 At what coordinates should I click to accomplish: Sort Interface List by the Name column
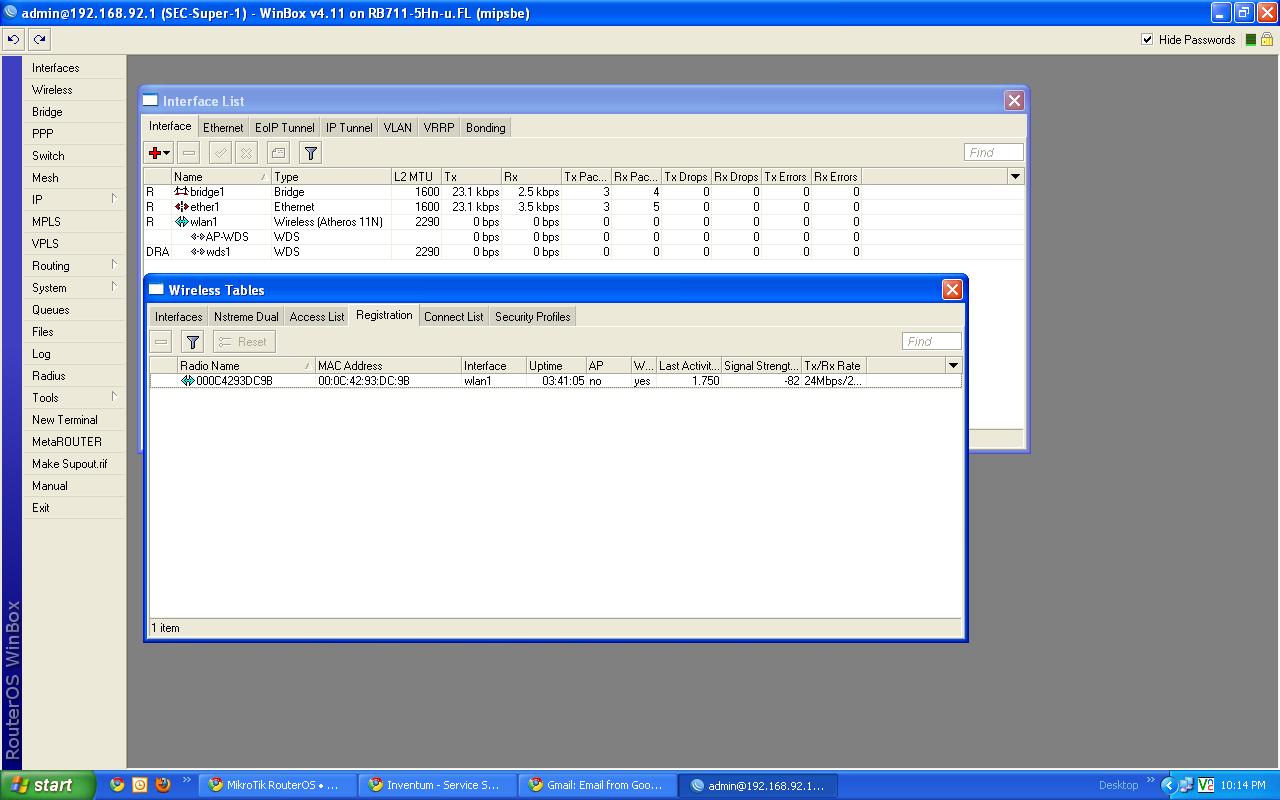[221, 177]
